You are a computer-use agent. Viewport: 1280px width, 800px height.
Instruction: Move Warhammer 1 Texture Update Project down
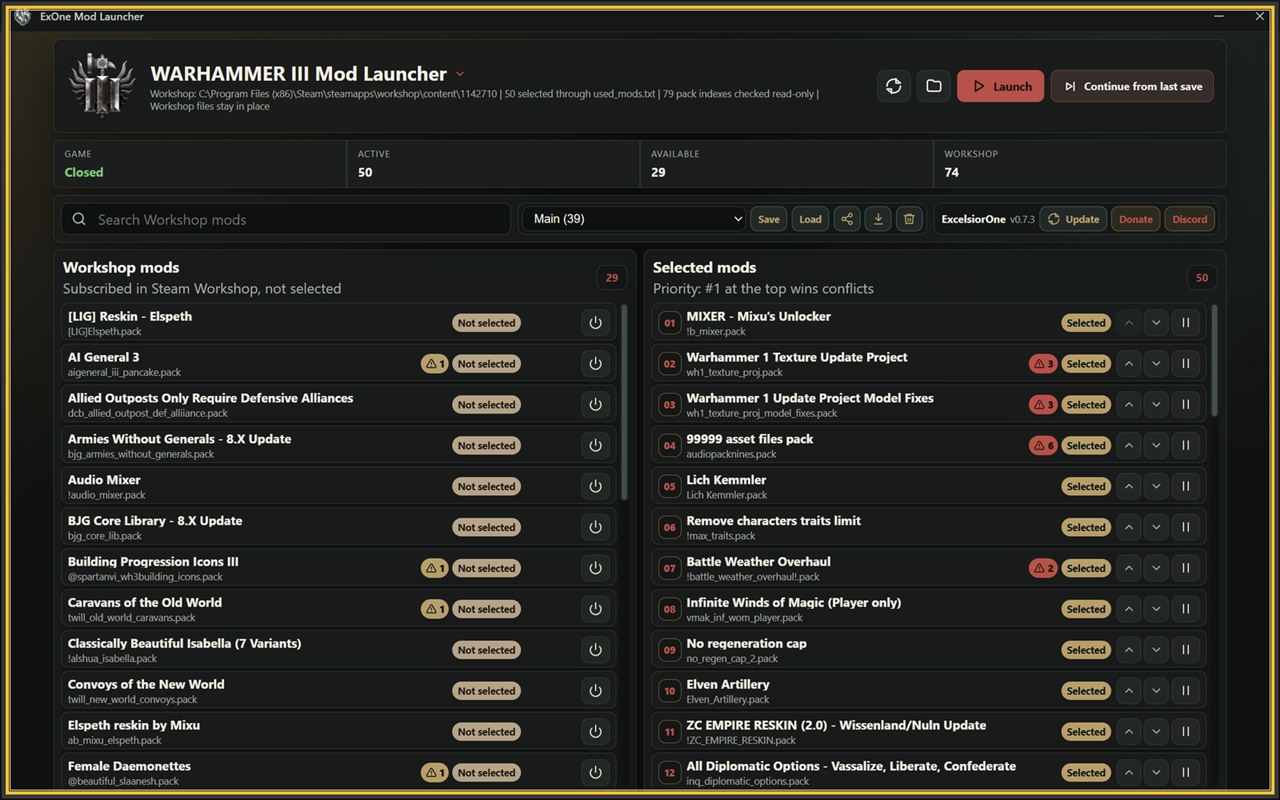tap(1157, 364)
